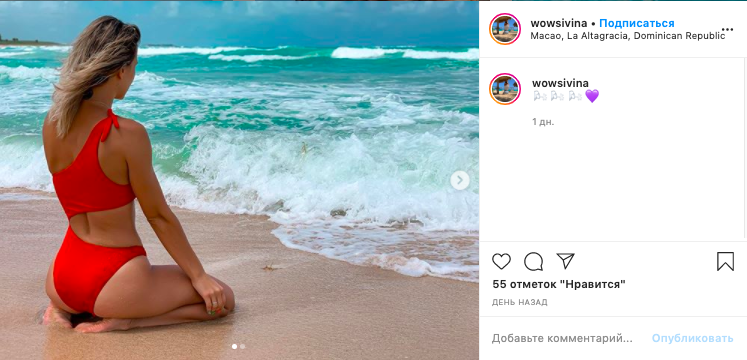
Task: Save the post with the bookmark icon
Action: point(725,261)
